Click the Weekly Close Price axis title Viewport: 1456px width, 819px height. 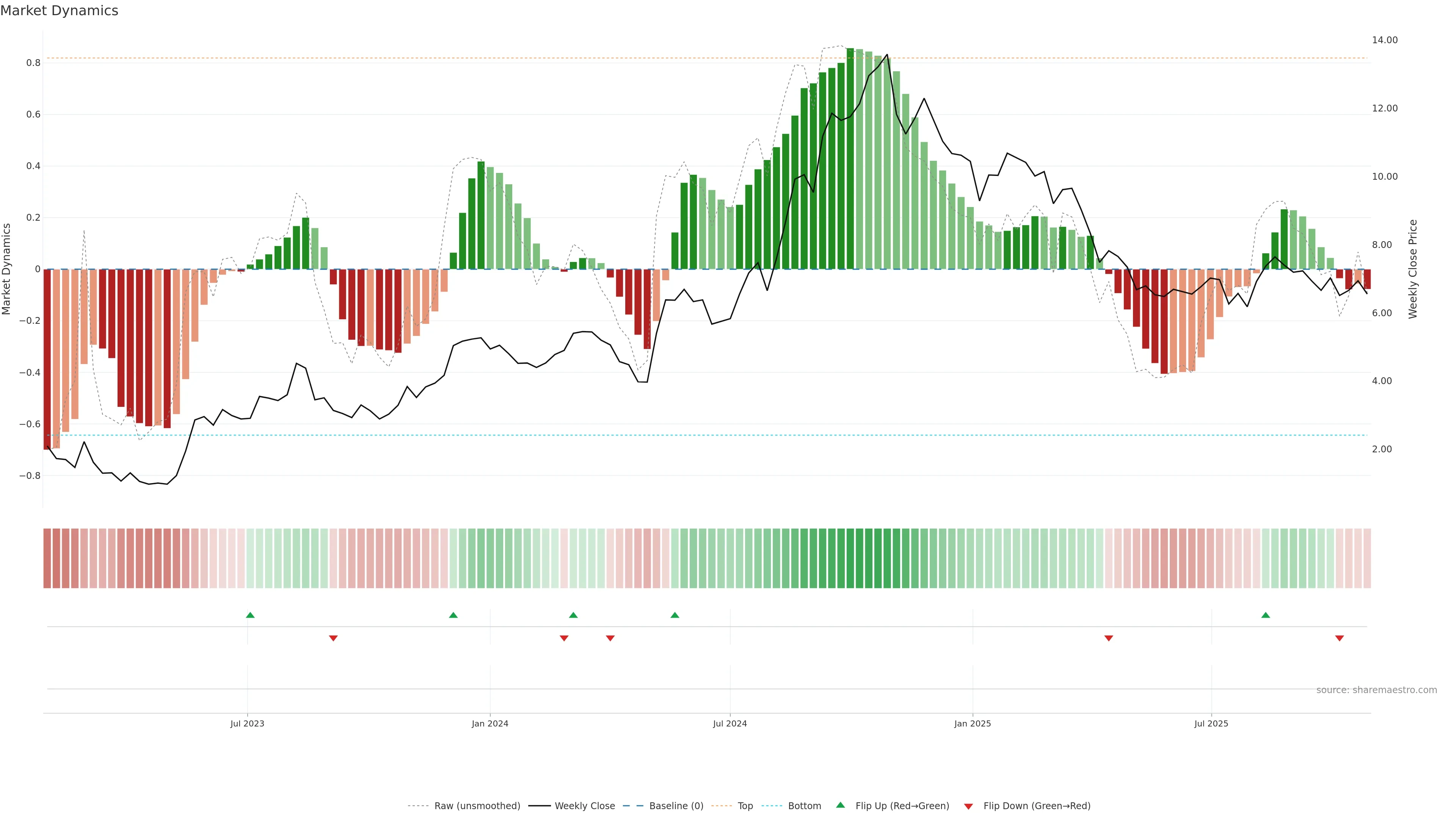tap(1412, 269)
